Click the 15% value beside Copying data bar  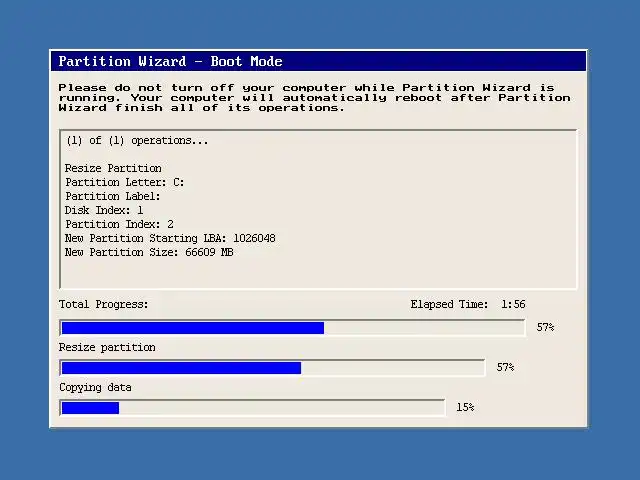[x=465, y=407]
